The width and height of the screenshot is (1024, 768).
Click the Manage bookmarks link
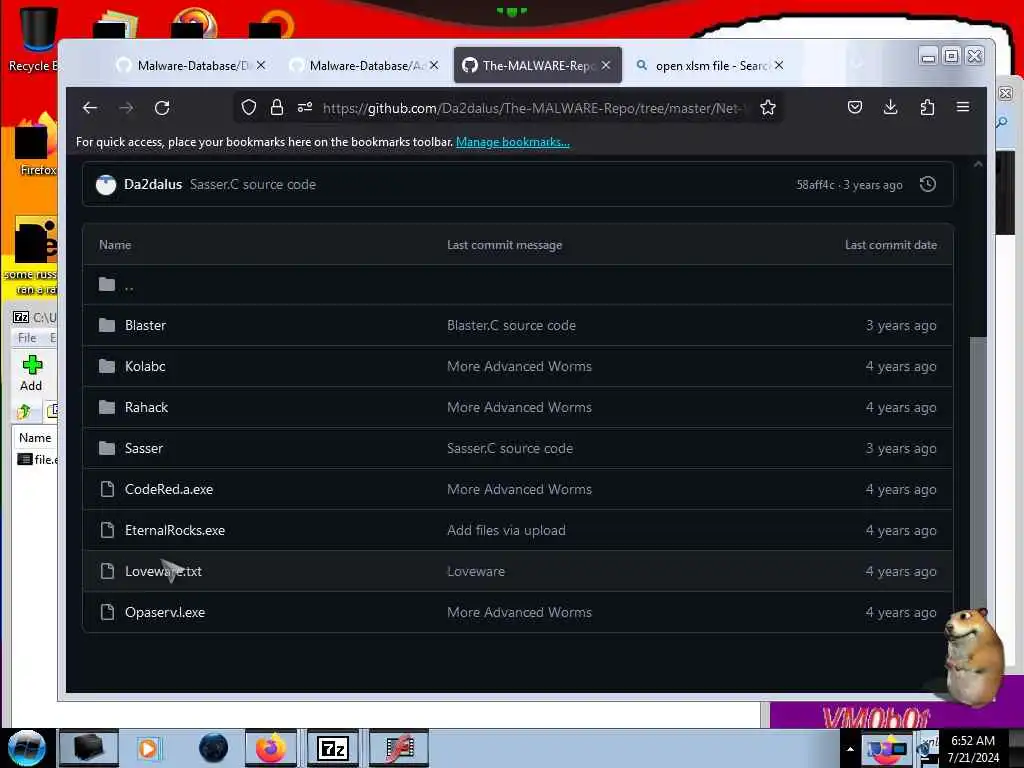coord(513,142)
